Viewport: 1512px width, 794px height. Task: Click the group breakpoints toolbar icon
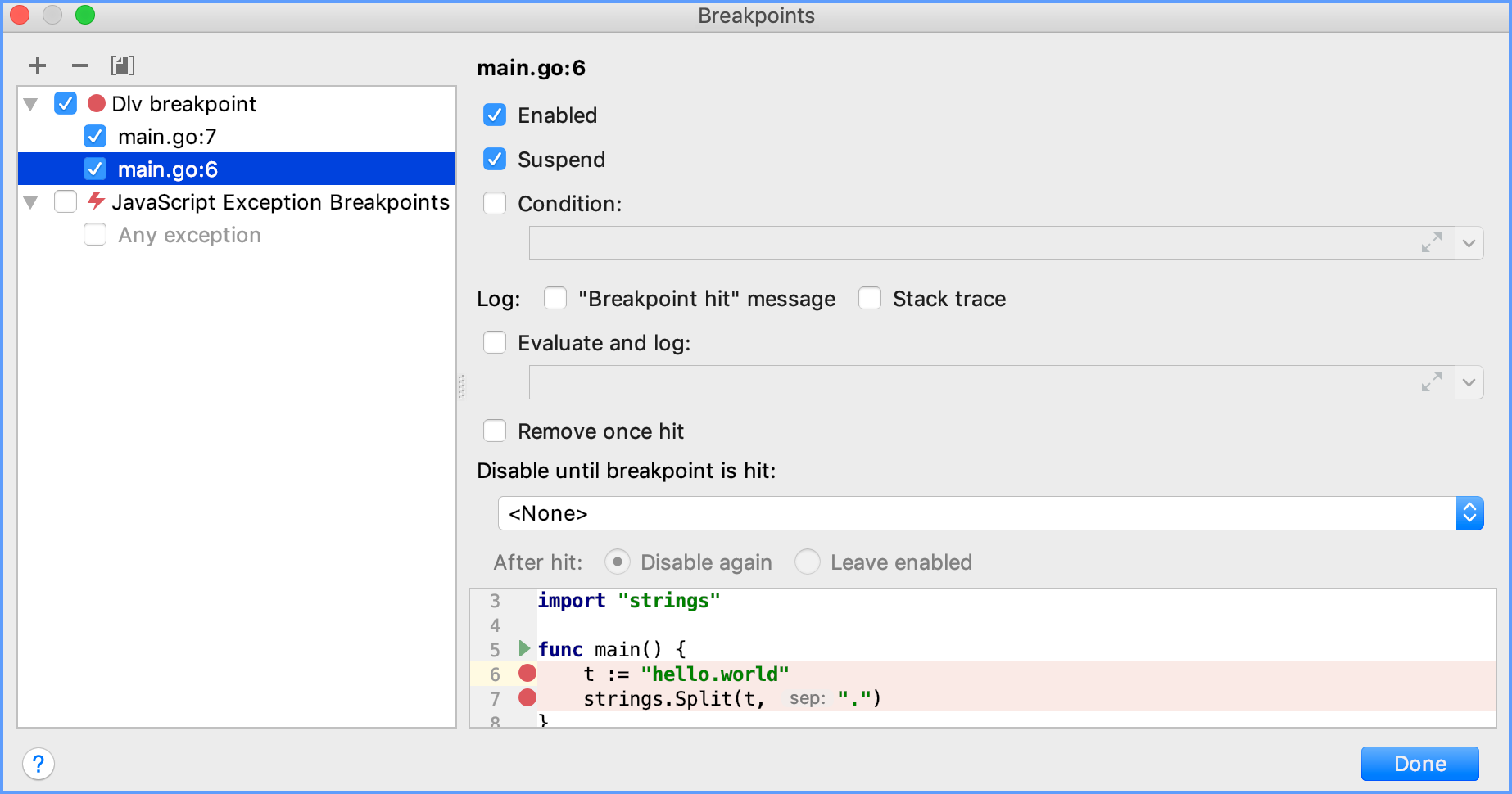(x=123, y=65)
